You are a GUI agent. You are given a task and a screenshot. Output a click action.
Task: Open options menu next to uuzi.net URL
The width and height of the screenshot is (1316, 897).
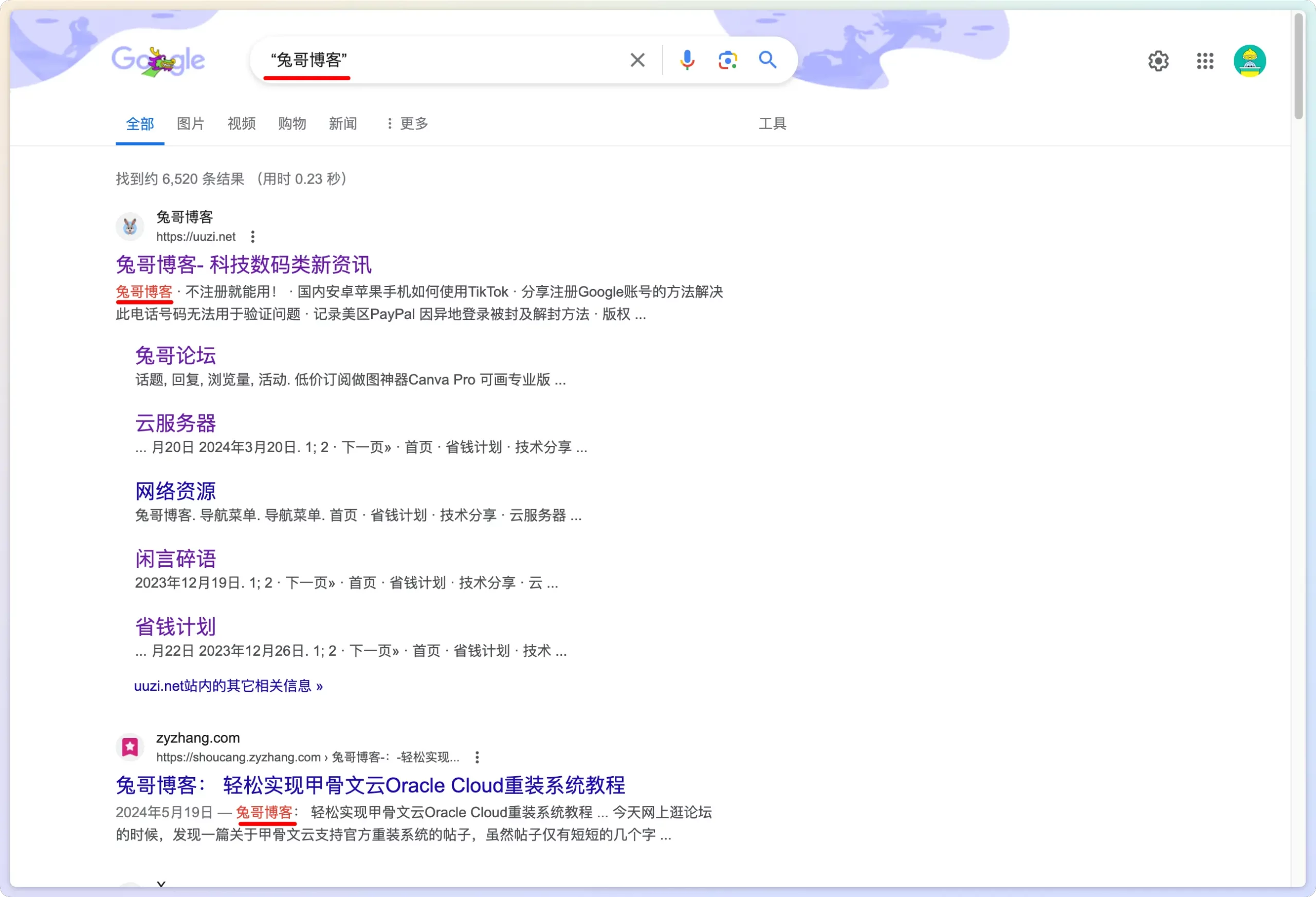click(252, 237)
